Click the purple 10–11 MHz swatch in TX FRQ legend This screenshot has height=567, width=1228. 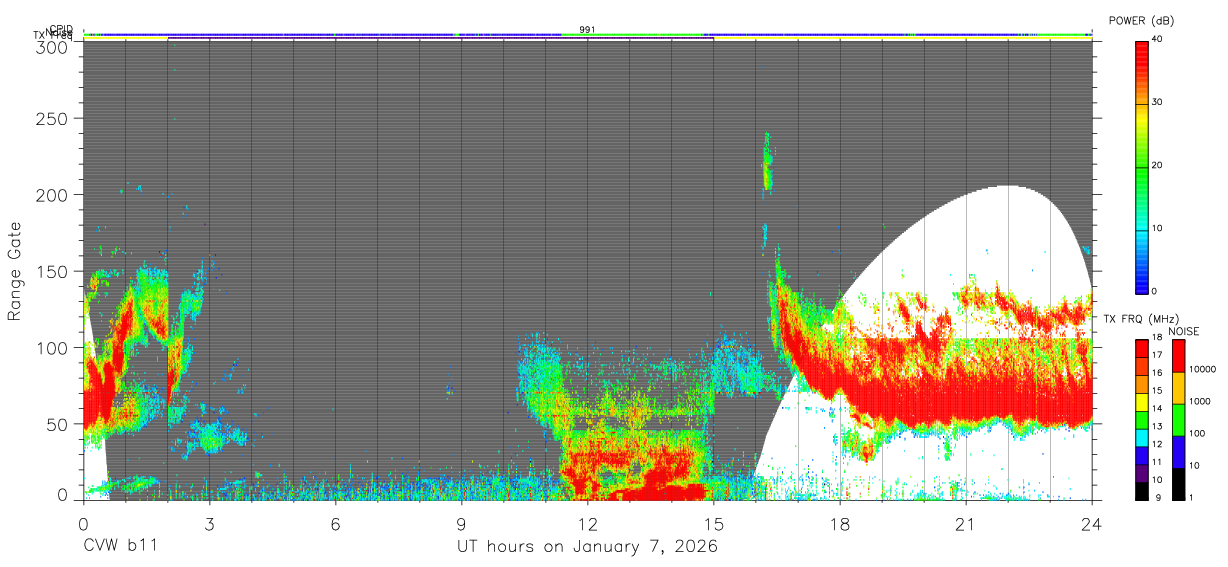pos(1141,475)
